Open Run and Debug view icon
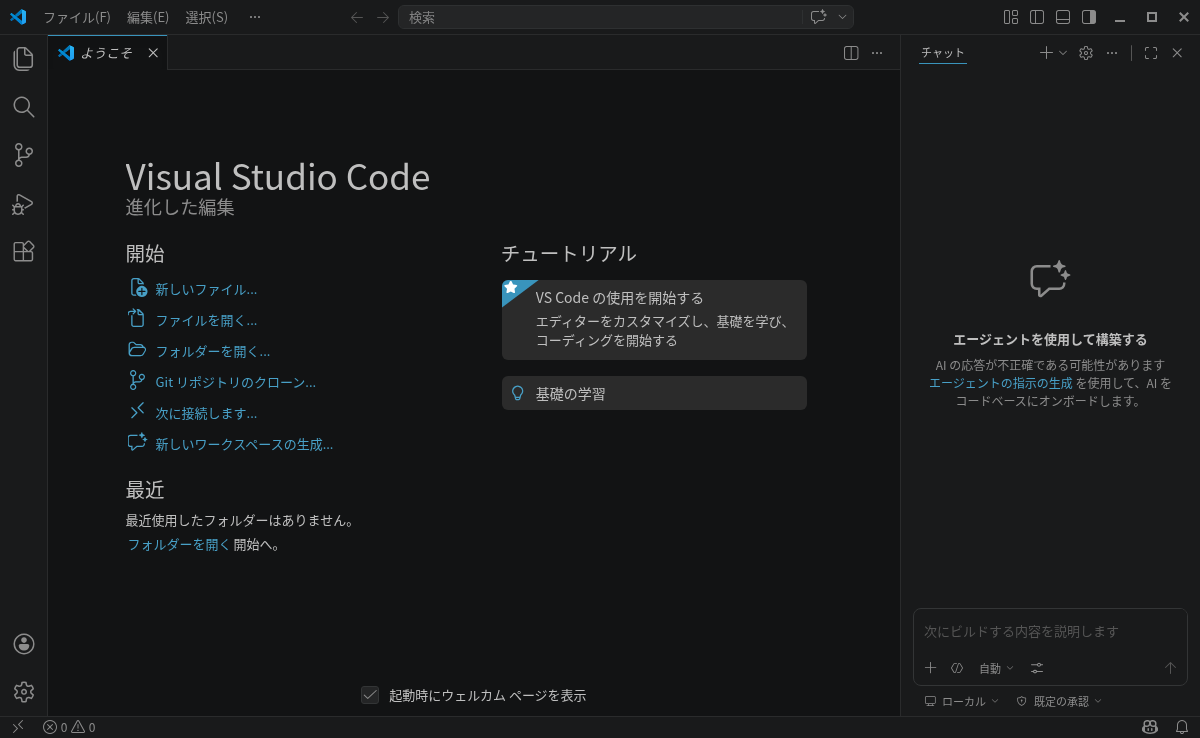Image resolution: width=1200 pixels, height=738 pixels. (x=23, y=204)
